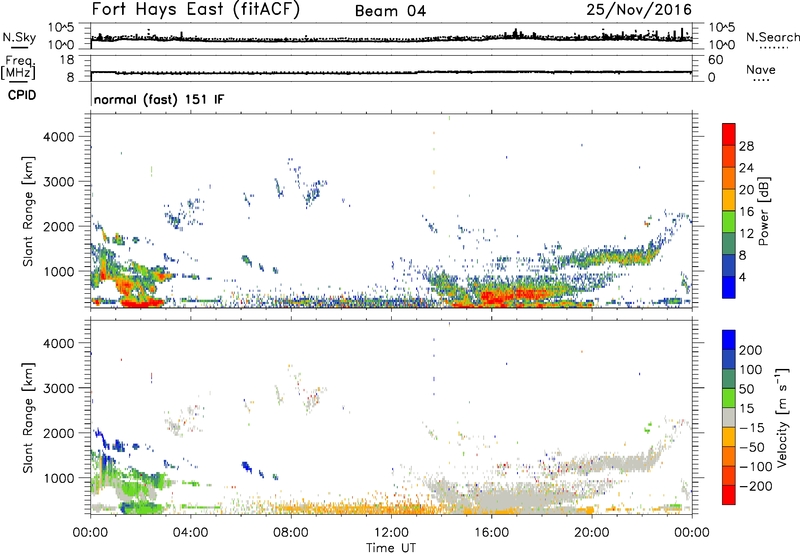
Task: Click the blue velocity patch near 2000 km
Action: point(100,438)
